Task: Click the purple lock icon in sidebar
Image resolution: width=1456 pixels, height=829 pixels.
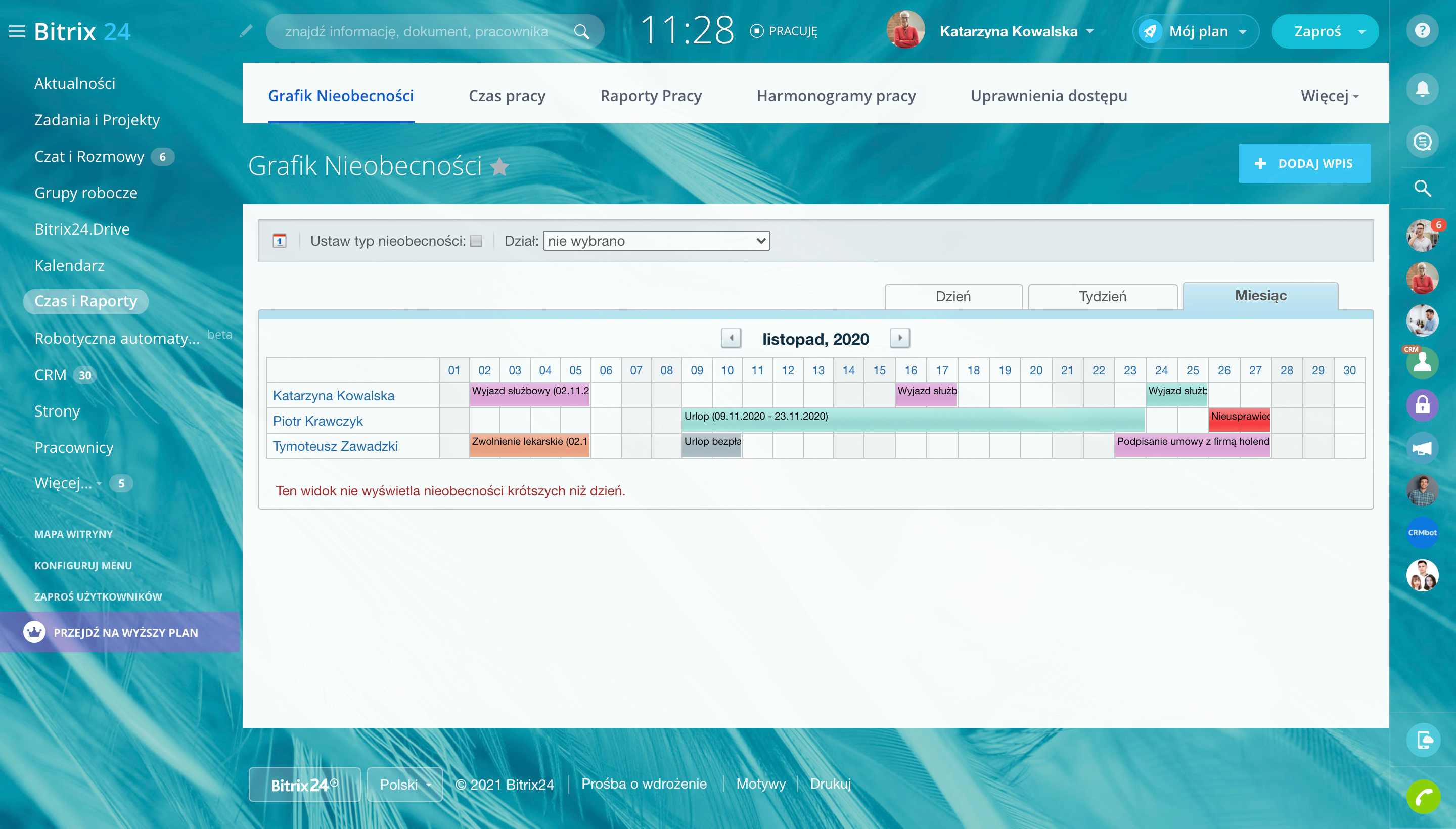Action: 1422,405
